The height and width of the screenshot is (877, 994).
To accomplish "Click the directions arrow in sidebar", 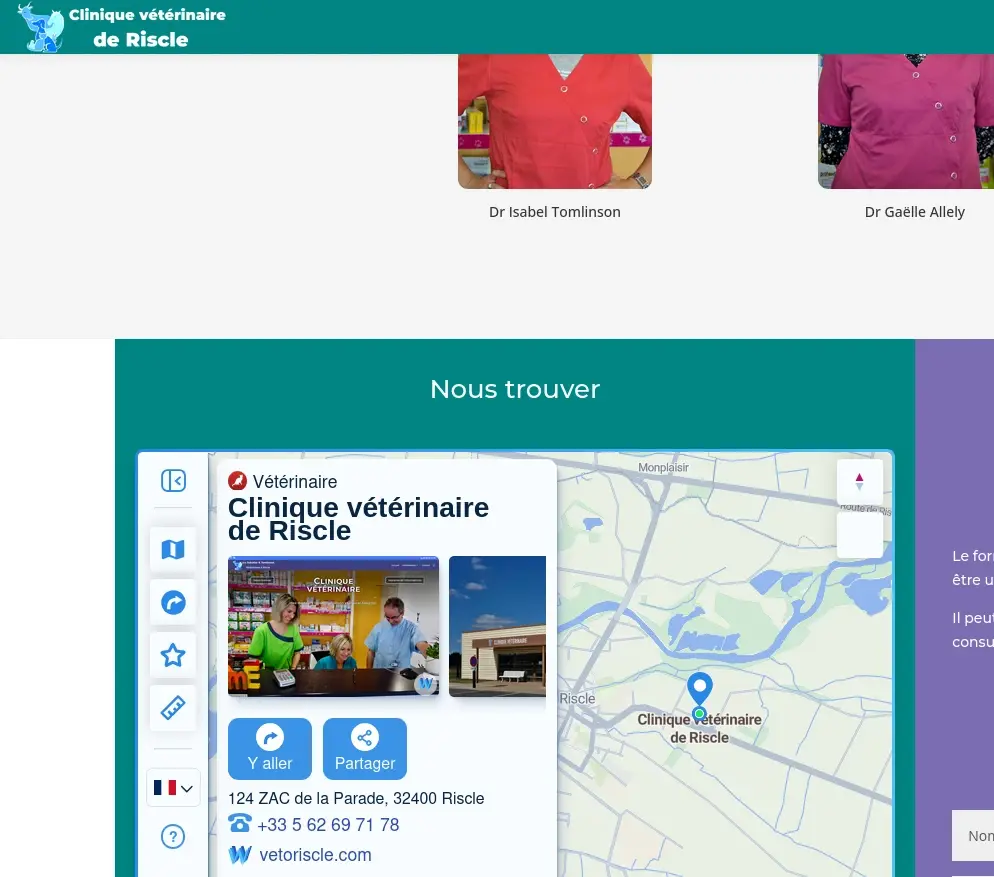I will (173, 603).
